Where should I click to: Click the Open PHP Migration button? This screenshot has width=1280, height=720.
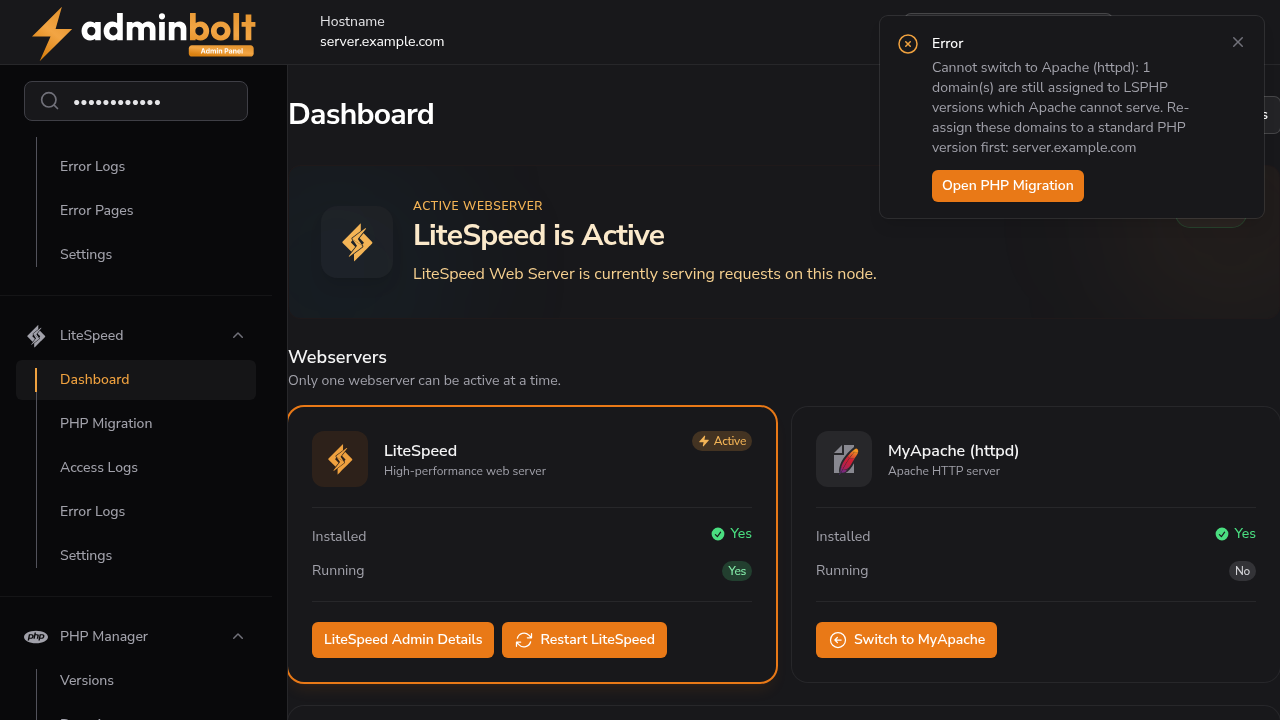[x=1008, y=186]
